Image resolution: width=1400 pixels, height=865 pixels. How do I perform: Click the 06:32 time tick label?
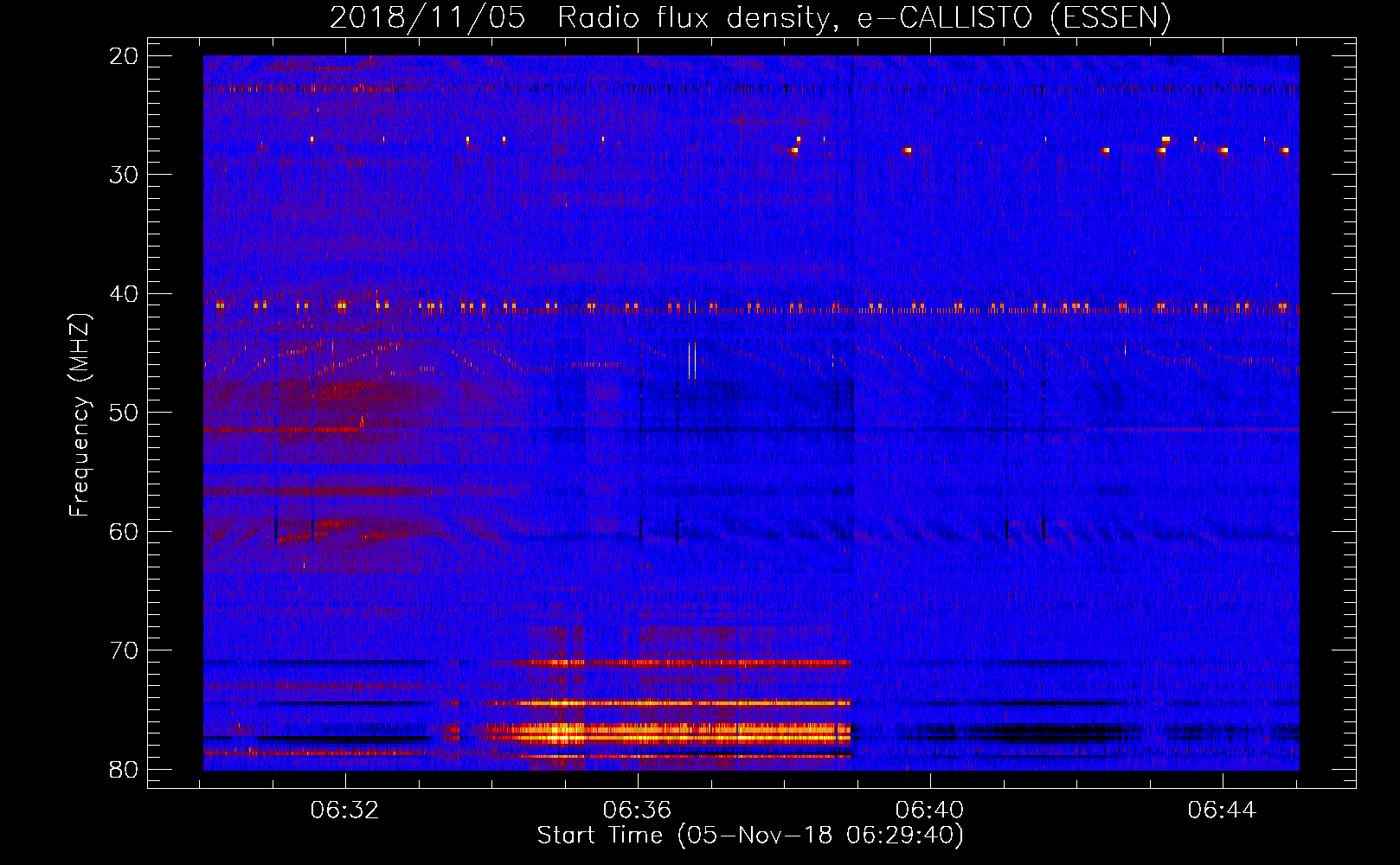click(x=345, y=811)
